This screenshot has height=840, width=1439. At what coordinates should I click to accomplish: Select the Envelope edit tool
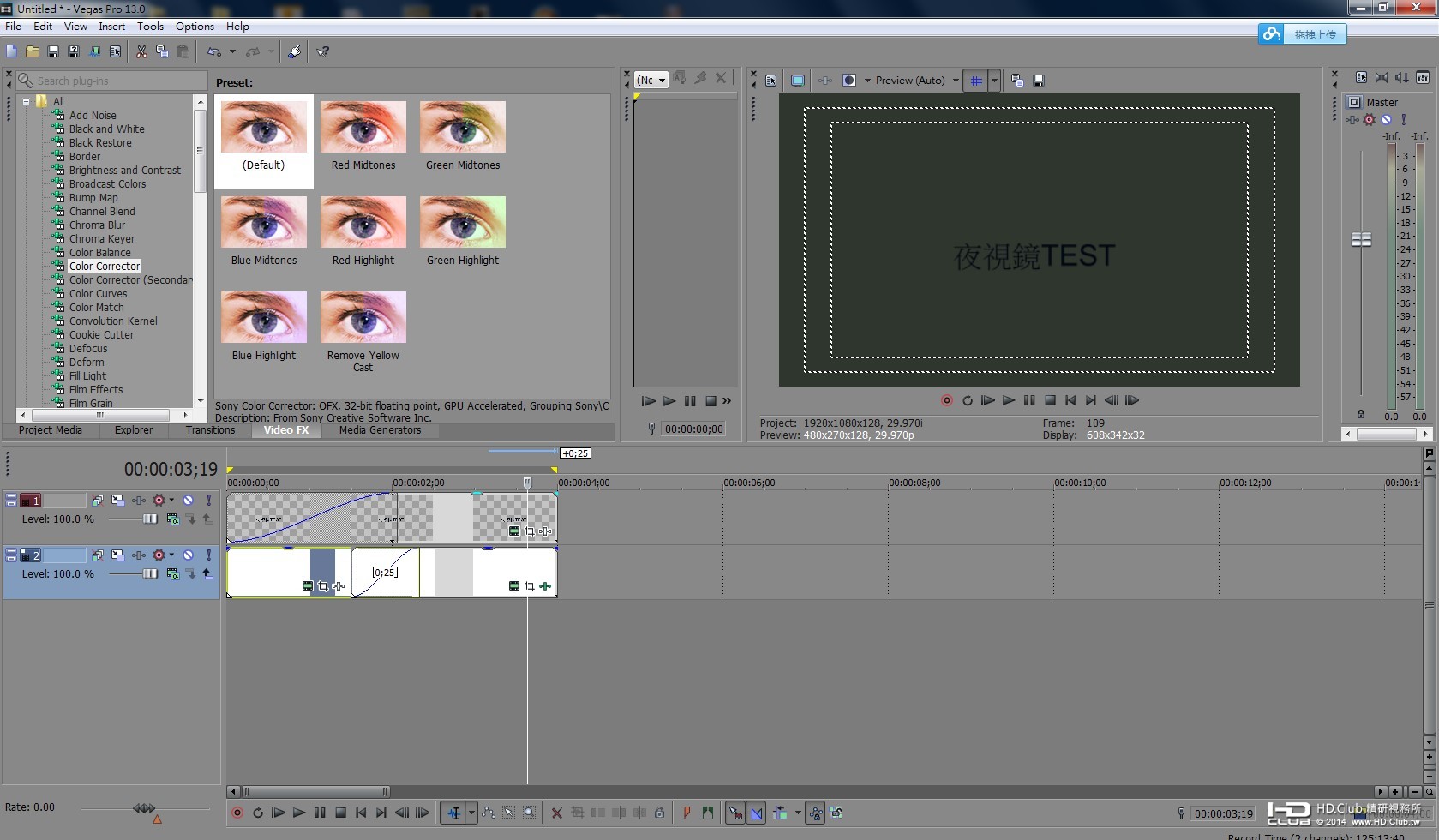(489, 813)
